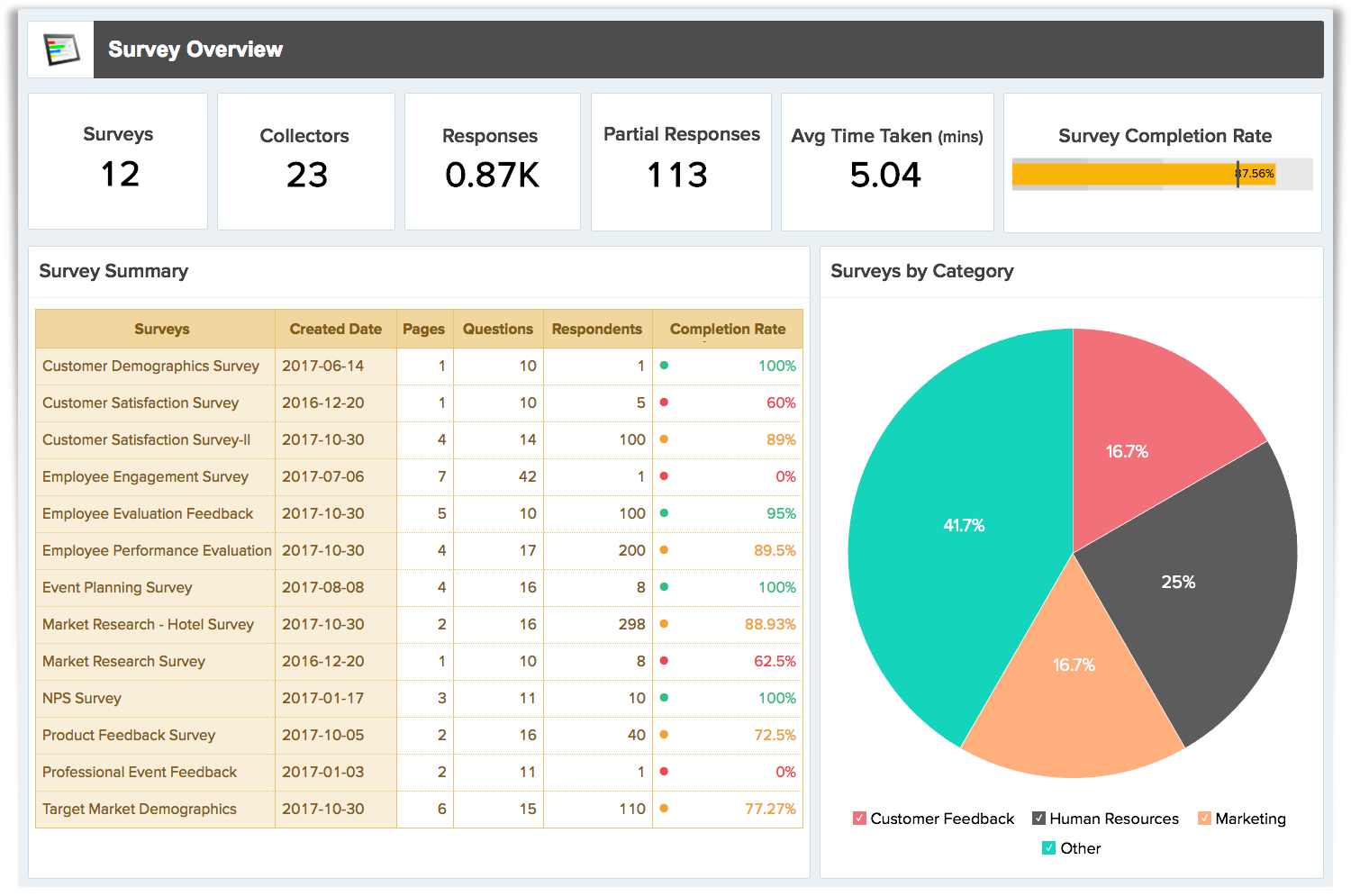
Task: Click the red status dot beside Professional Event Feedback
Action: (664, 772)
